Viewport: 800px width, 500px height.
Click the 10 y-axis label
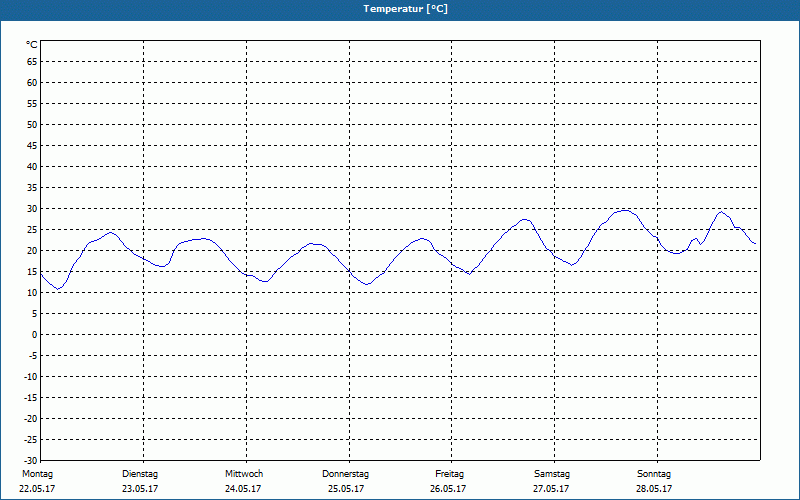[32, 293]
